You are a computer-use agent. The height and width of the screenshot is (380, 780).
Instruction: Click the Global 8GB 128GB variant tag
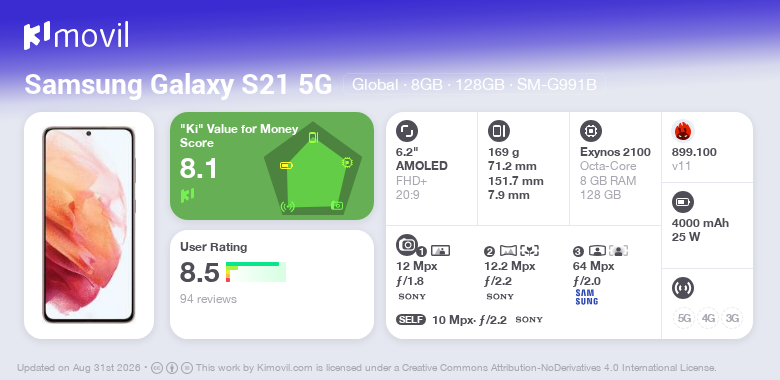coord(474,85)
